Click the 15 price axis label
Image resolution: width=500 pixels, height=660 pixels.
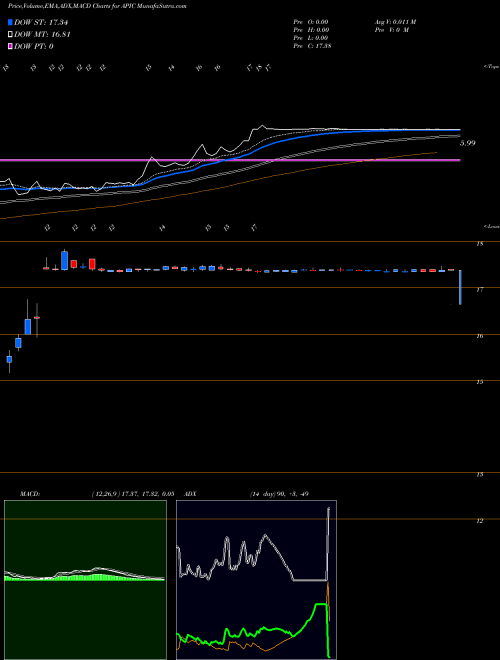479,382
